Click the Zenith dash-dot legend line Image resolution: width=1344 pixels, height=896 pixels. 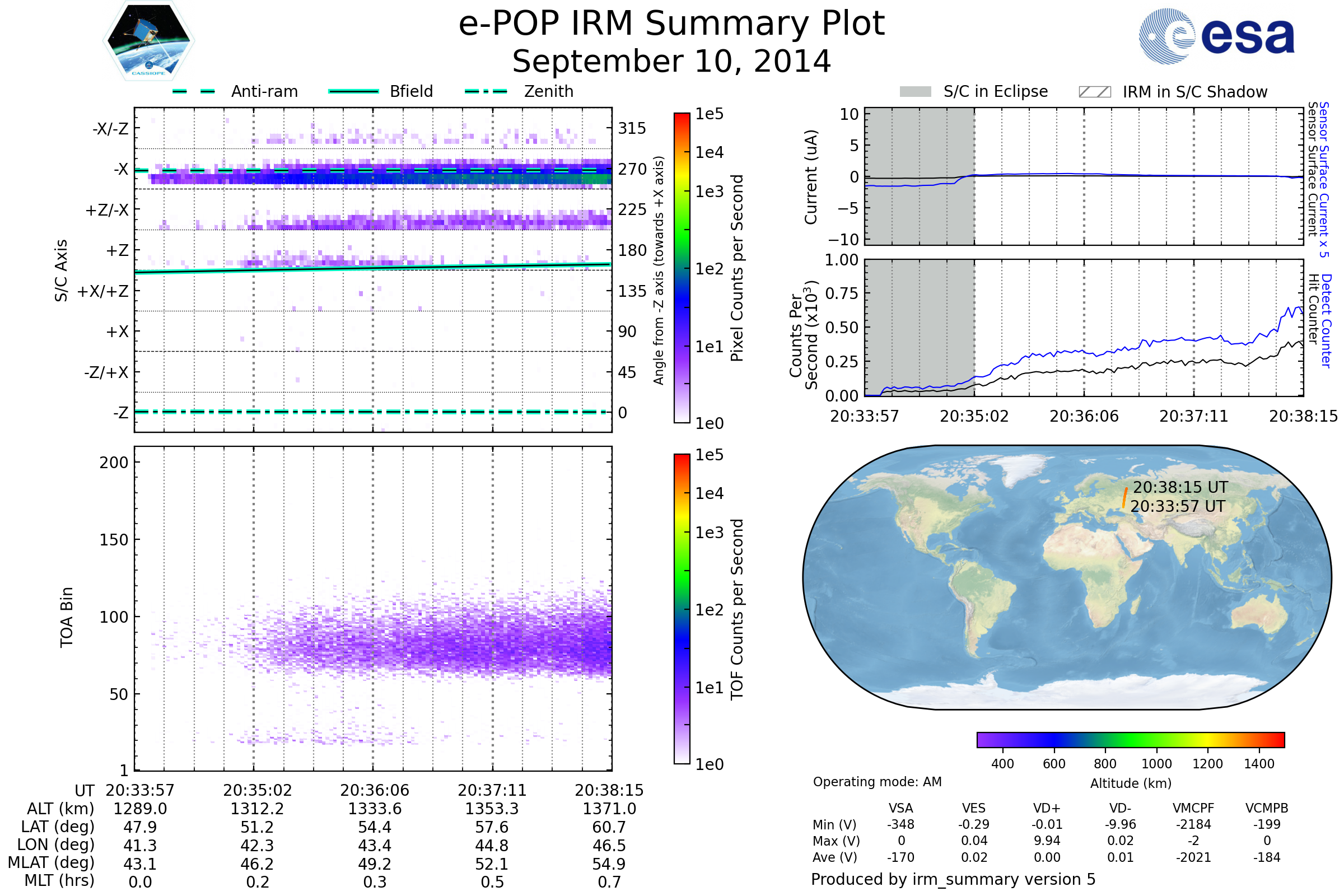coord(486,91)
